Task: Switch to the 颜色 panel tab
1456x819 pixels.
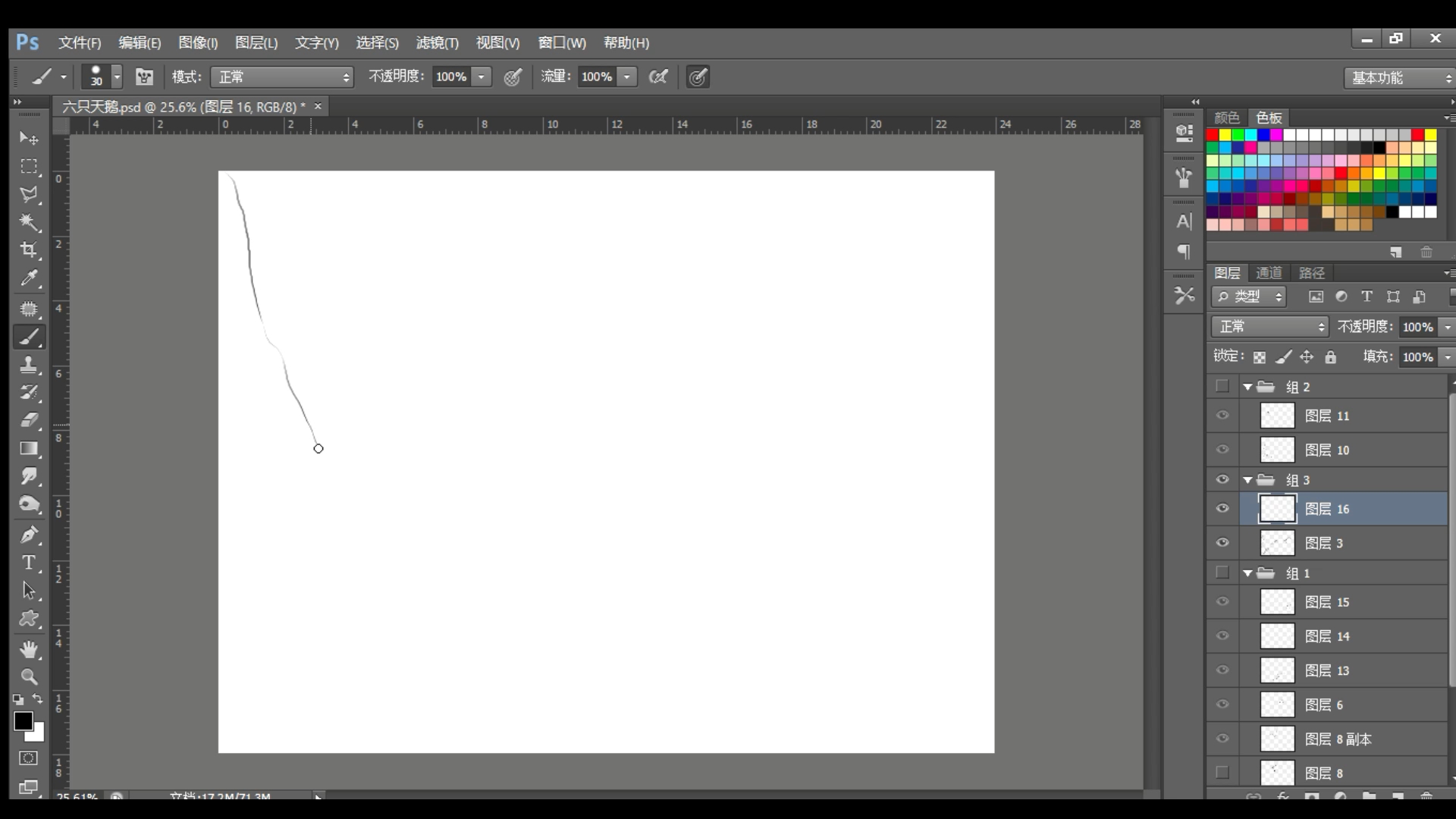Action: point(1226,118)
